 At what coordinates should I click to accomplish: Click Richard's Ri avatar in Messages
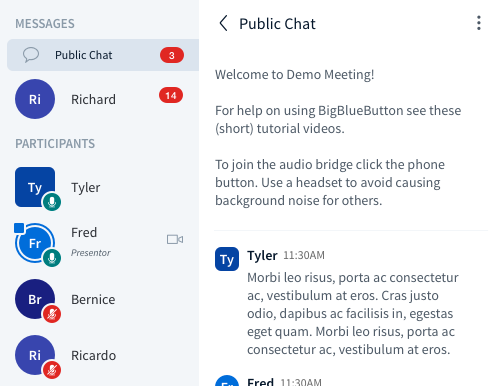click(35, 99)
